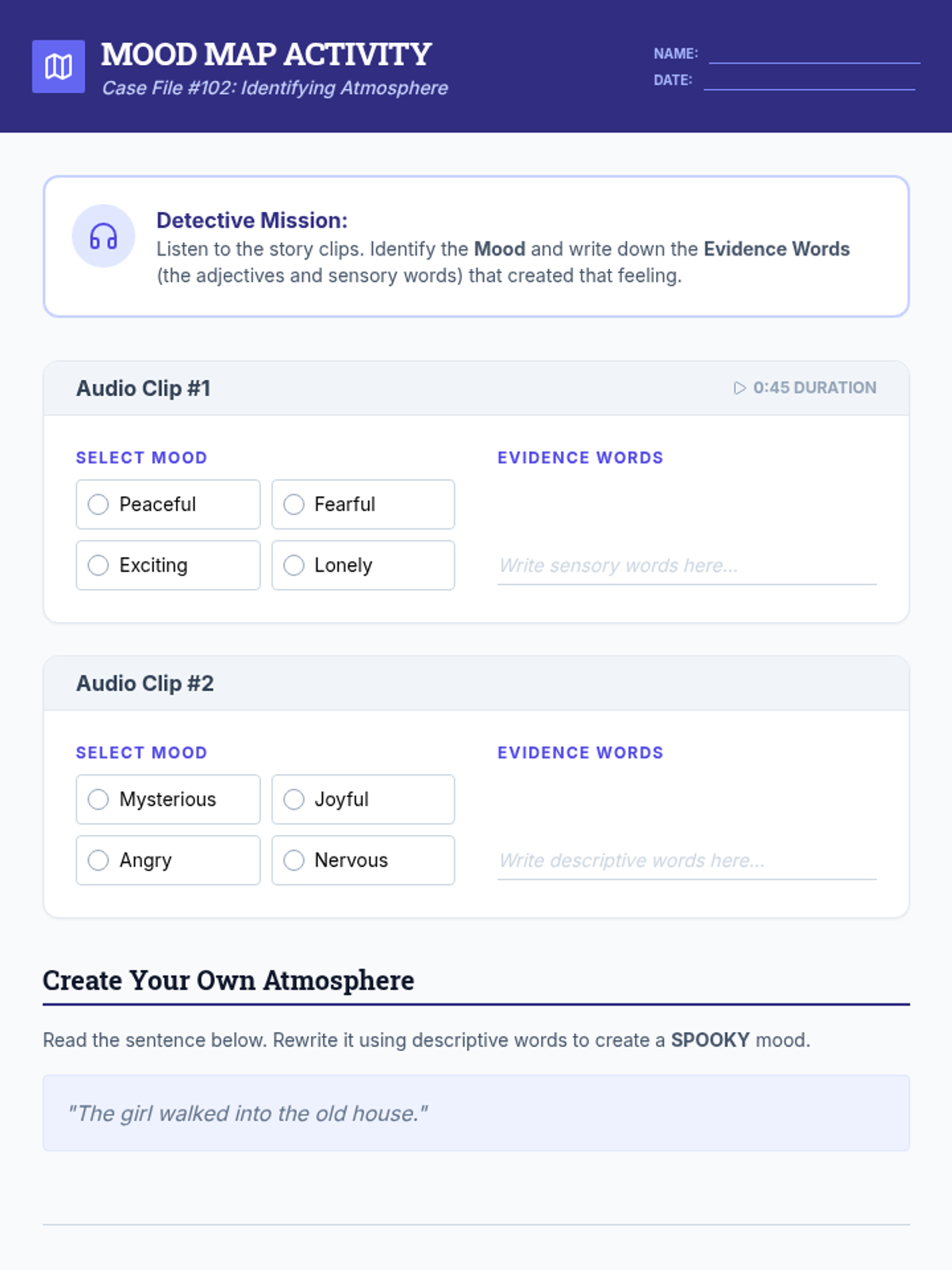The width and height of the screenshot is (952, 1270).
Task: Select the Angry mood radio button
Action: tap(98, 860)
